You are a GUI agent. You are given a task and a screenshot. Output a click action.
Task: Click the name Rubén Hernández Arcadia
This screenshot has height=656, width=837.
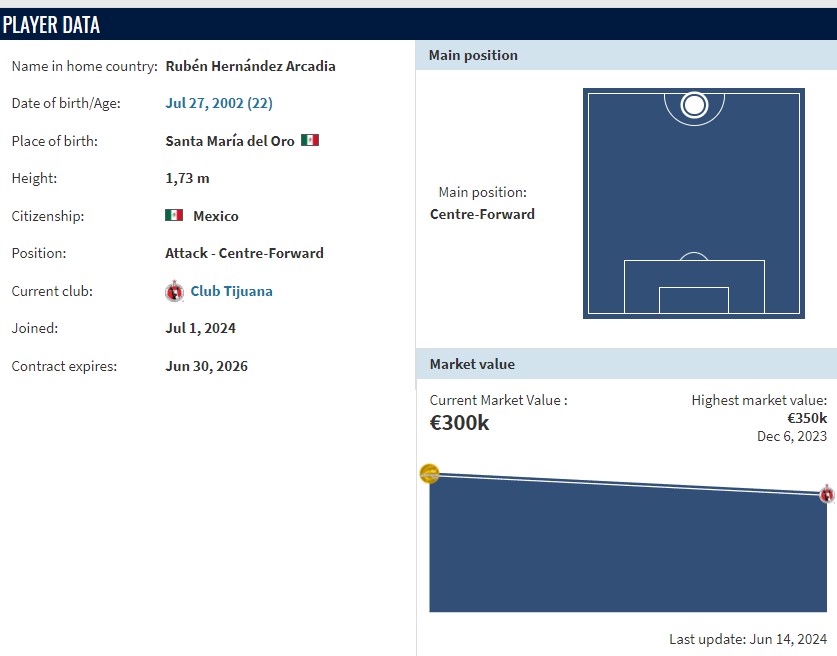pos(250,66)
